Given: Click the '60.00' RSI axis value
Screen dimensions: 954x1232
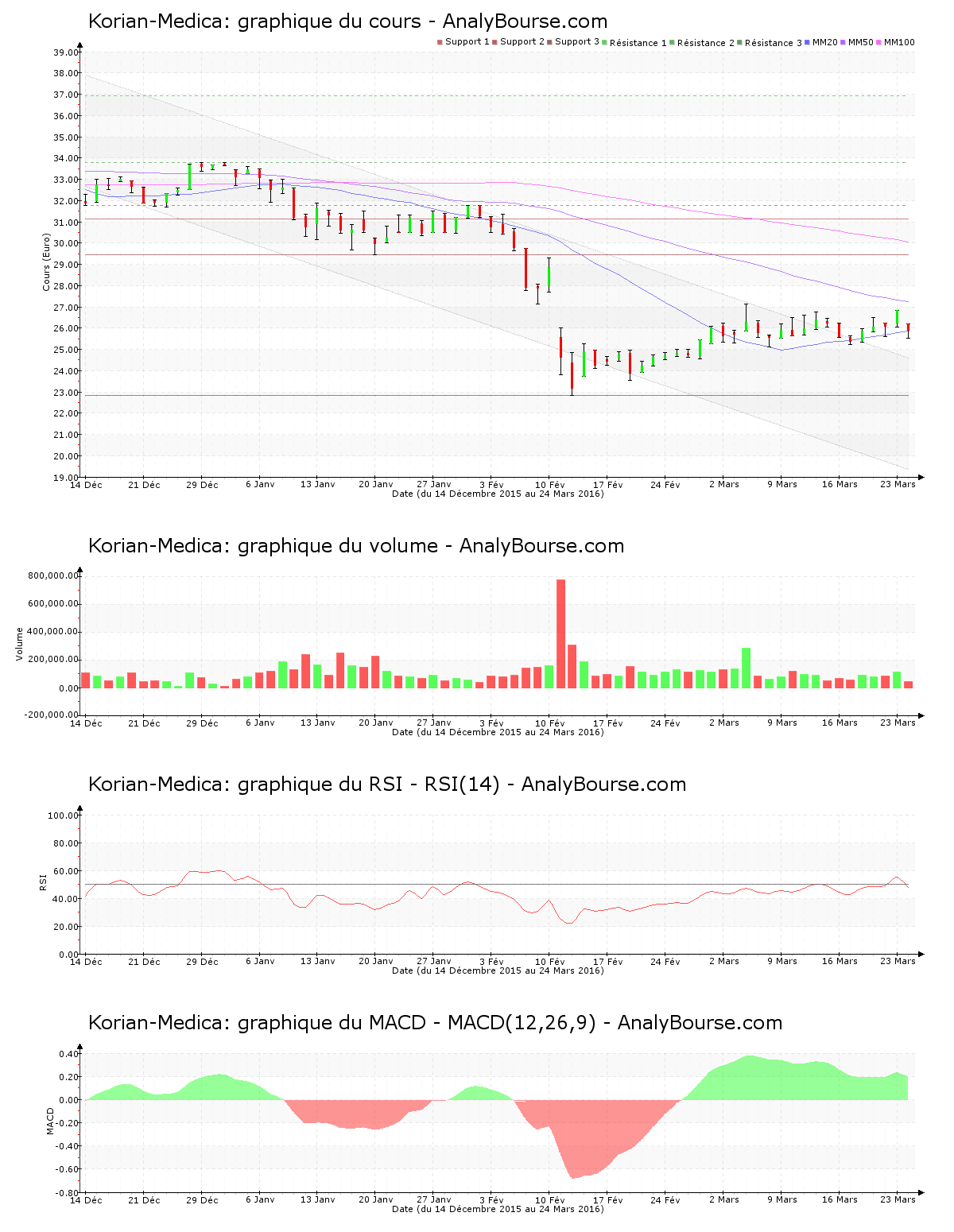Looking at the screenshot, I should tap(66, 871).
